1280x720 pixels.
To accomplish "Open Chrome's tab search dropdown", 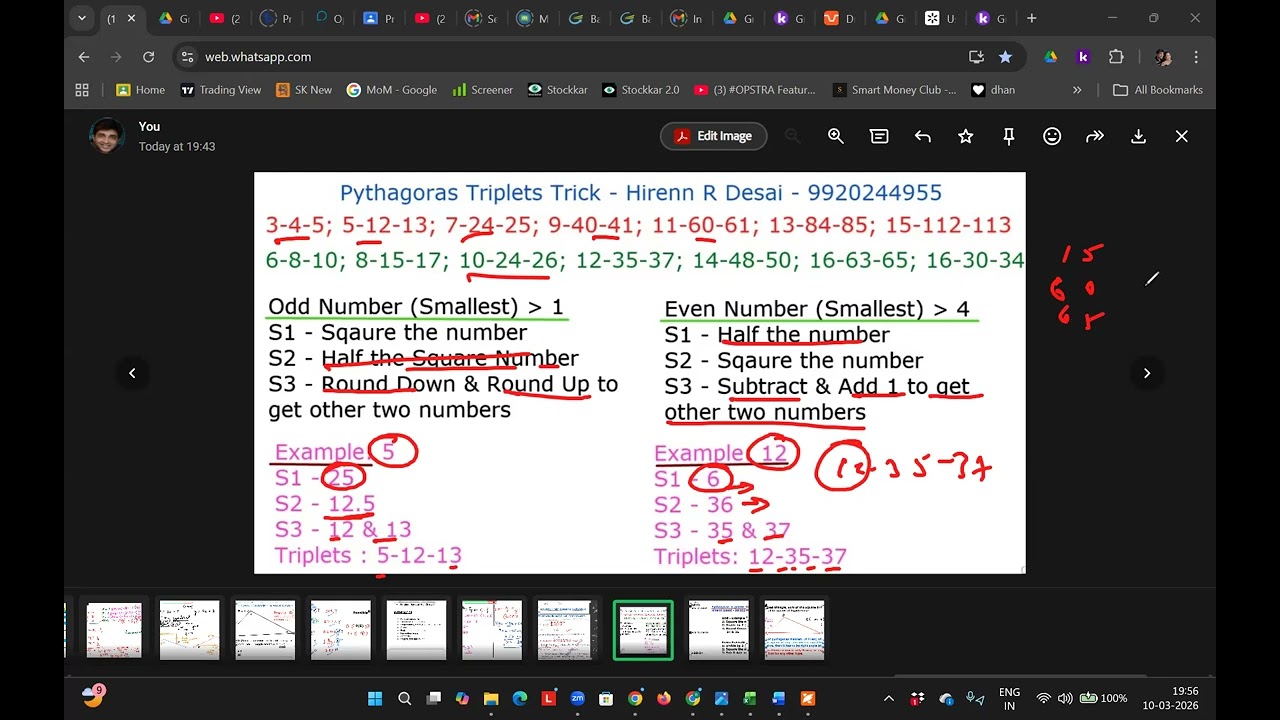I will [x=82, y=18].
